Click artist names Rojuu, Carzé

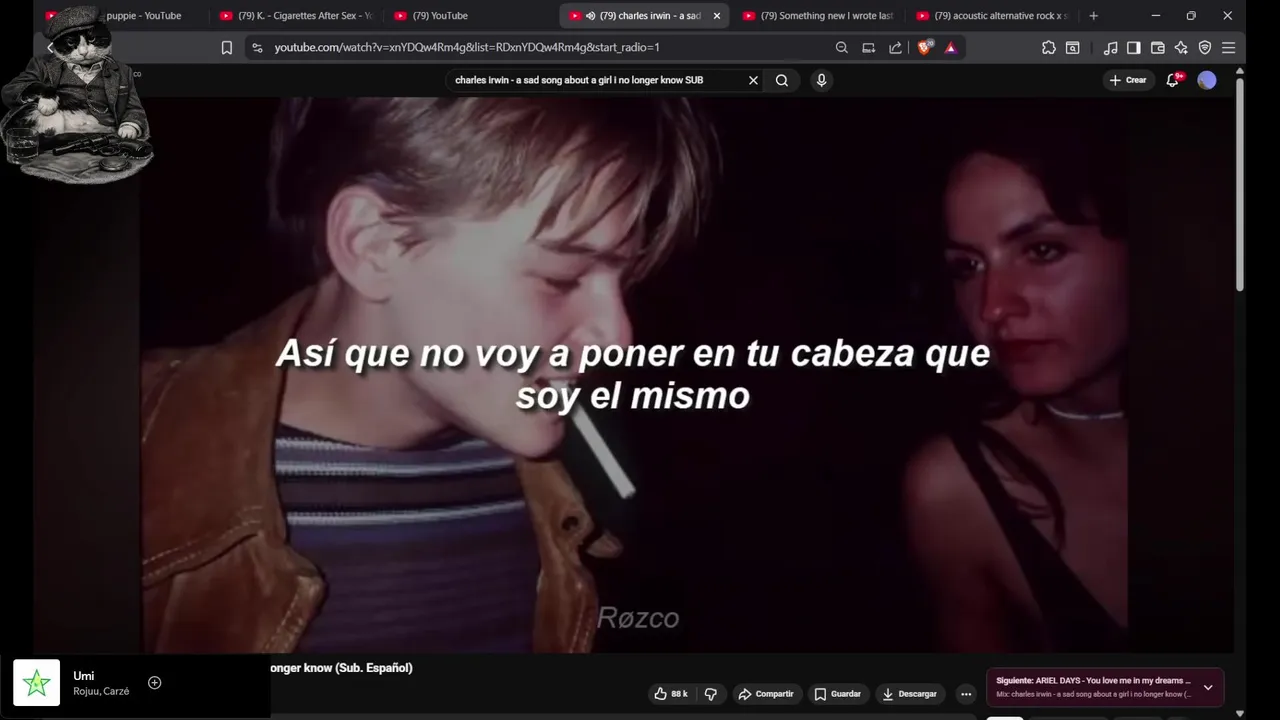tap(101, 692)
